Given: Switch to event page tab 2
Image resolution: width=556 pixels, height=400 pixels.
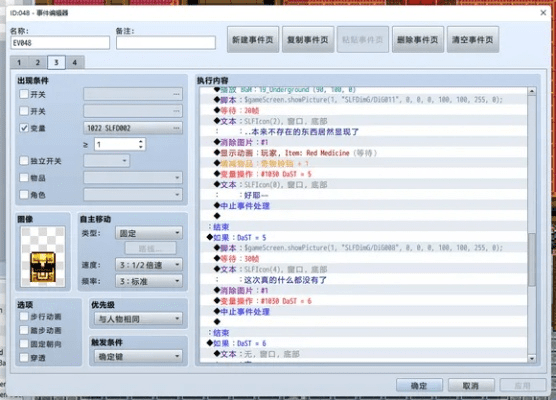Looking at the screenshot, I should pyautogui.click(x=38, y=63).
